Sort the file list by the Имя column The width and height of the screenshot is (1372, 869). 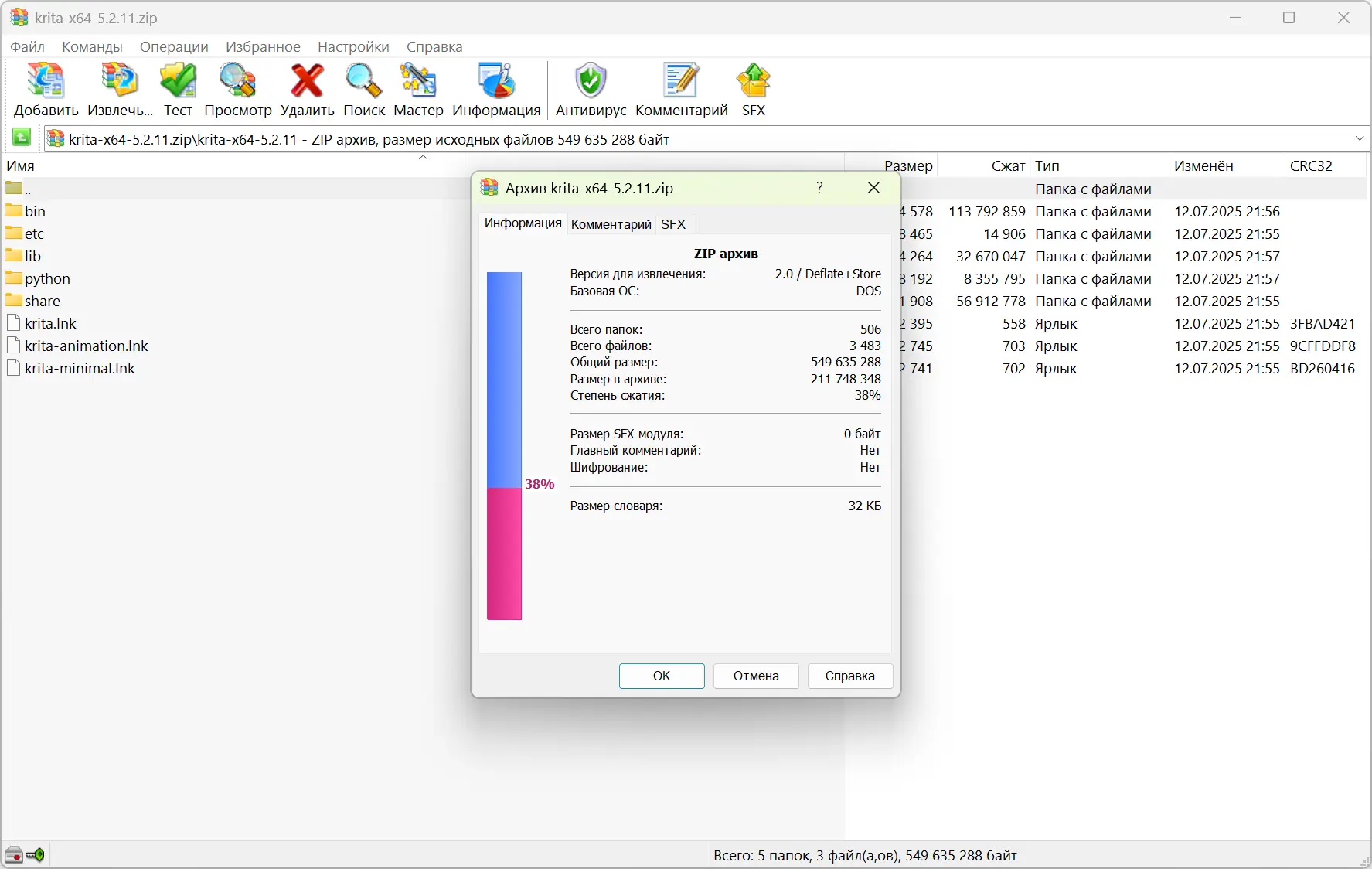(423, 165)
